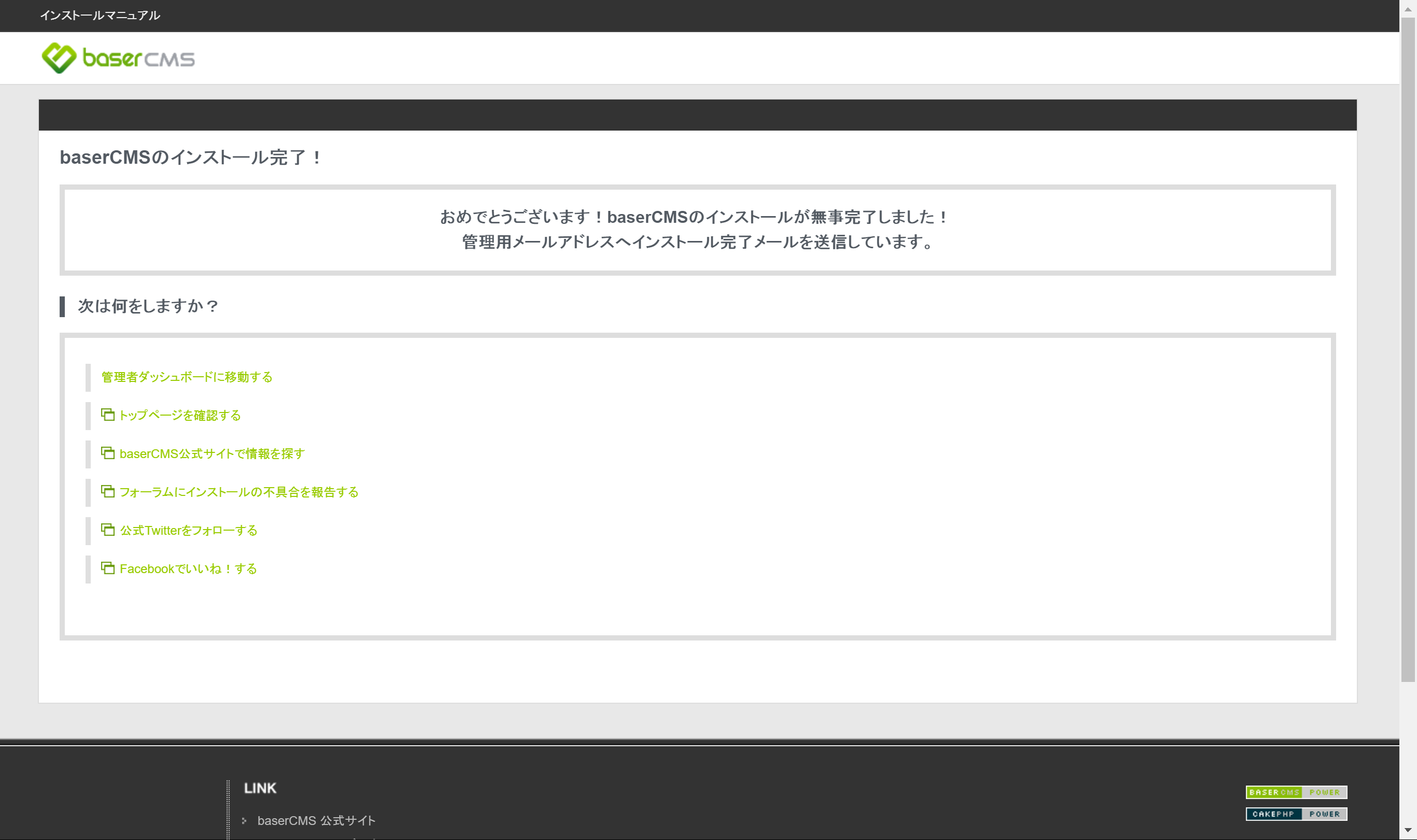Click external-window icon beside フォーラム link
1417x840 pixels.
click(108, 491)
